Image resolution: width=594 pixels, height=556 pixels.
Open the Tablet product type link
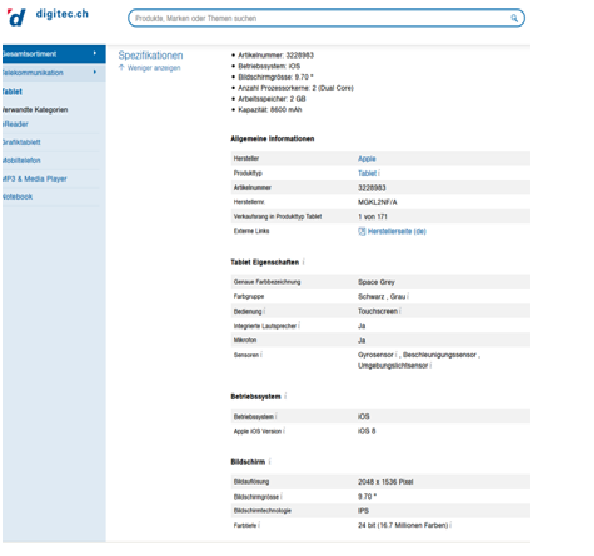pos(367,173)
